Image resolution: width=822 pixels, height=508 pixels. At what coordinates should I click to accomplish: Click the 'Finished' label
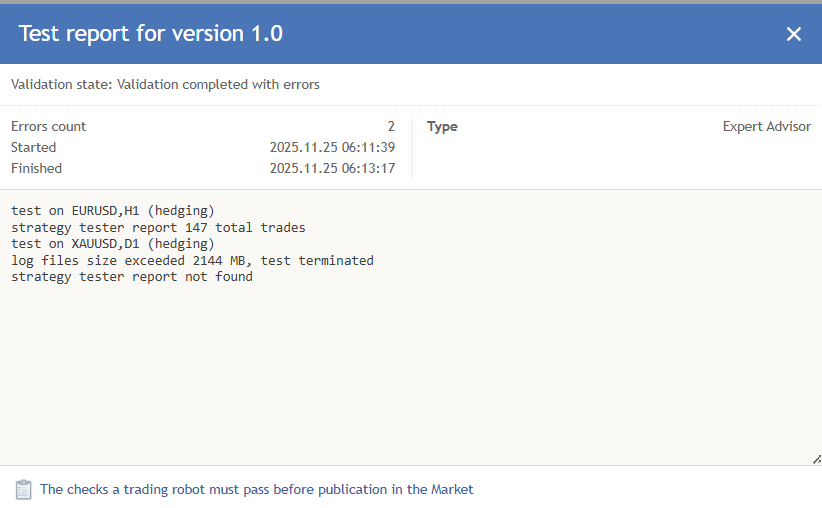tap(37, 169)
